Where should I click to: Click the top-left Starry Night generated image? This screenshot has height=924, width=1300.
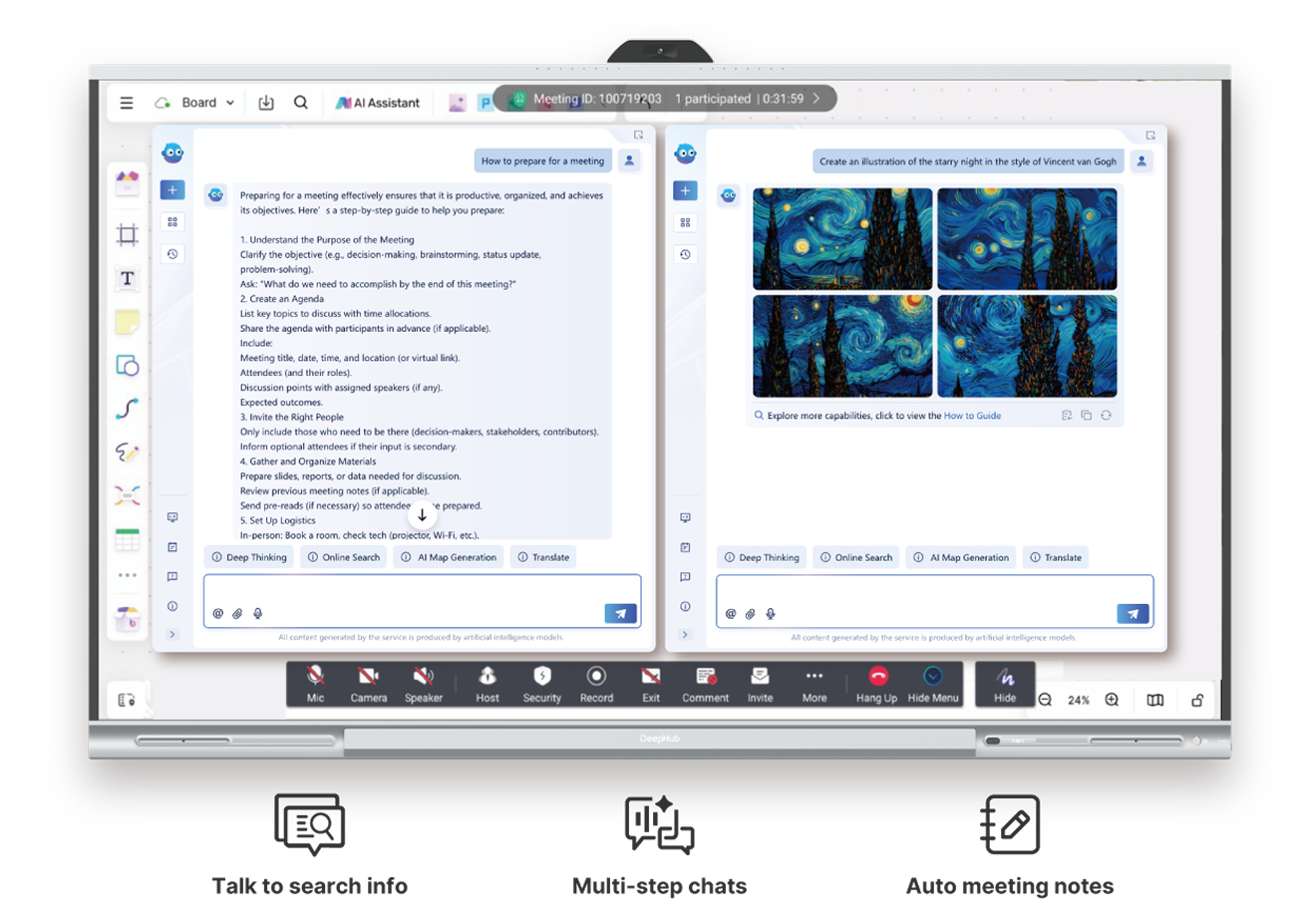(842, 239)
